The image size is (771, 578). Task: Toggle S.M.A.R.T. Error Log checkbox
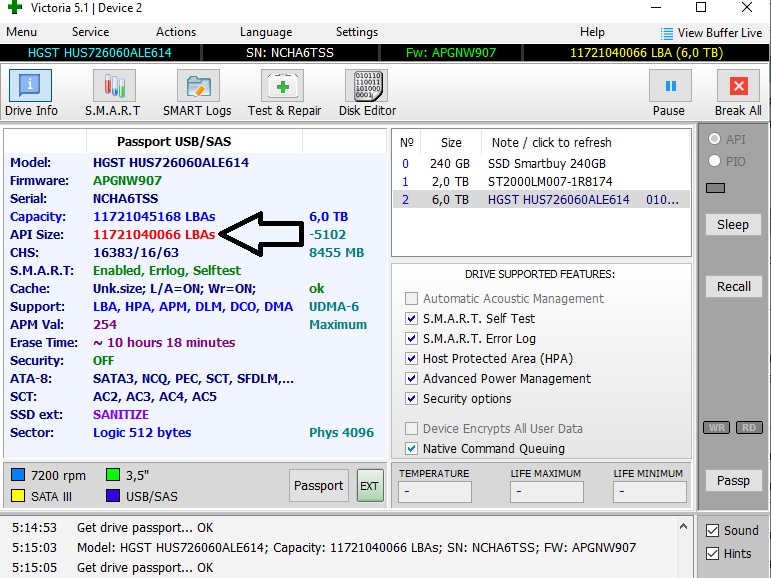pyautogui.click(x=411, y=338)
